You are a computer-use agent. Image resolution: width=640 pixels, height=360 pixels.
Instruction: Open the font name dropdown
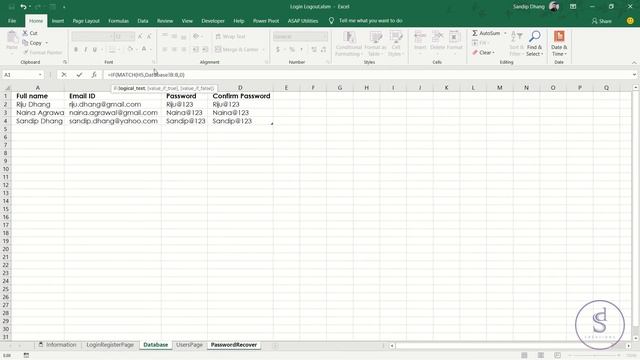(110, 37)
